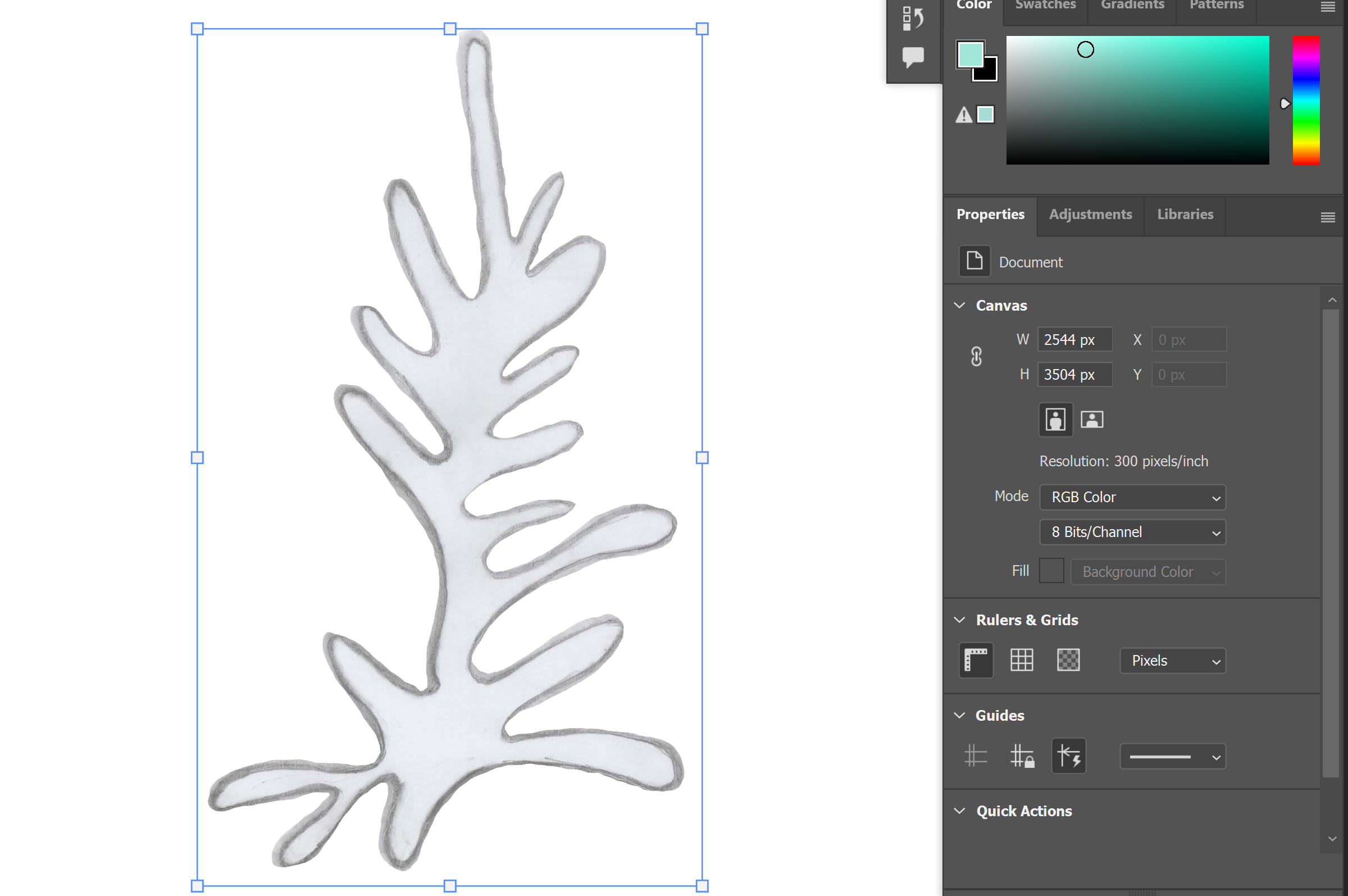Screen dimensions: 1348x896
Task: Set canvas to portrait orientation
Action: point(1055,420)
